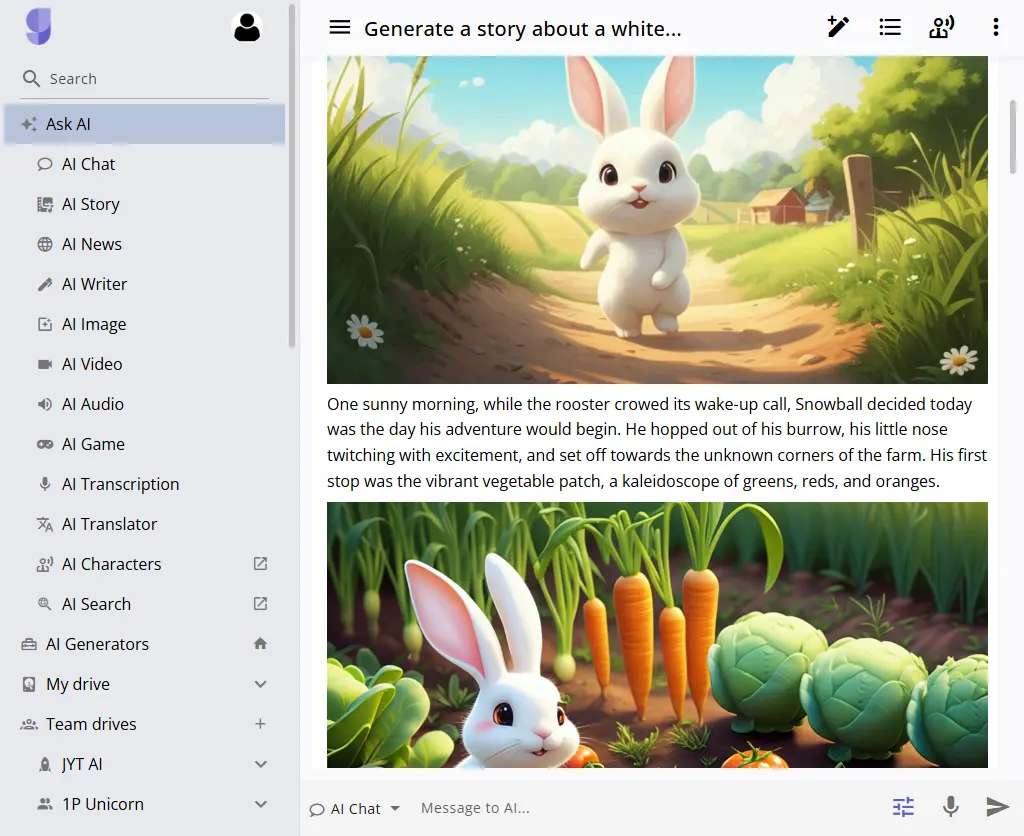The height and width of the screenshot is (836, 1024).
Task: Open 1P Unicorn team drive
Action: [x=144, y=804]
